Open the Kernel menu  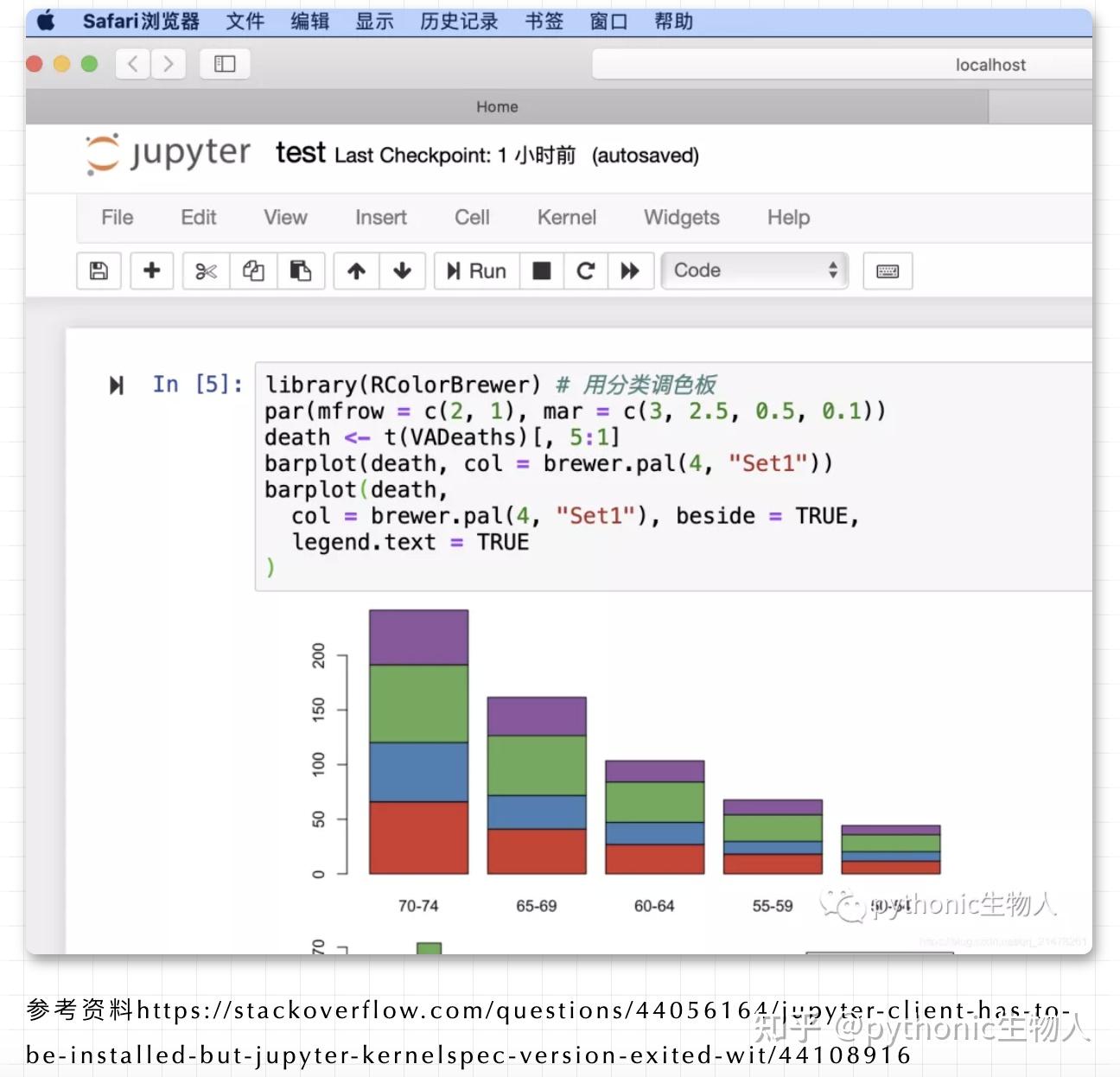click(x=566, y=218)
